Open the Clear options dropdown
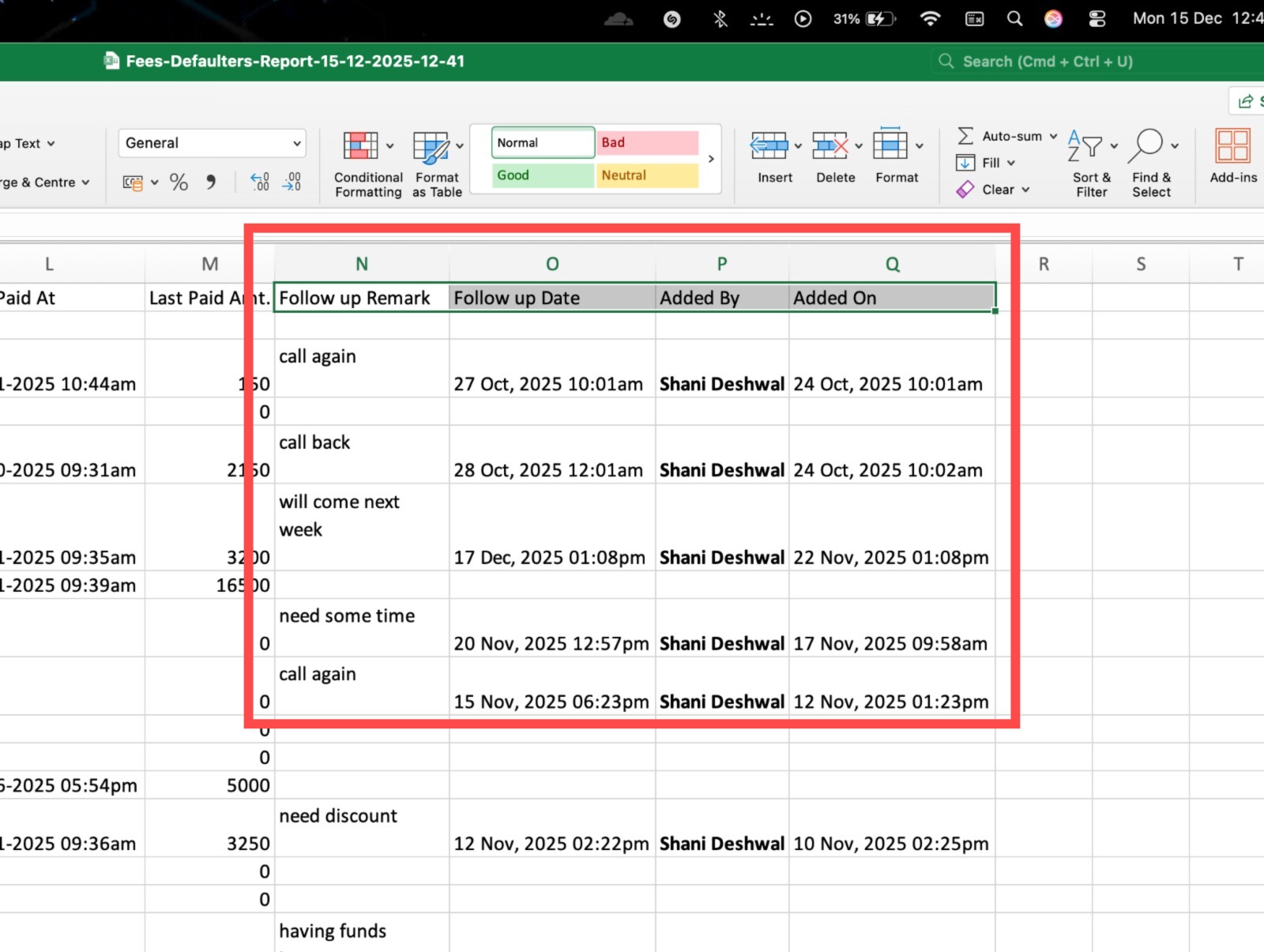 pos(994,190)
